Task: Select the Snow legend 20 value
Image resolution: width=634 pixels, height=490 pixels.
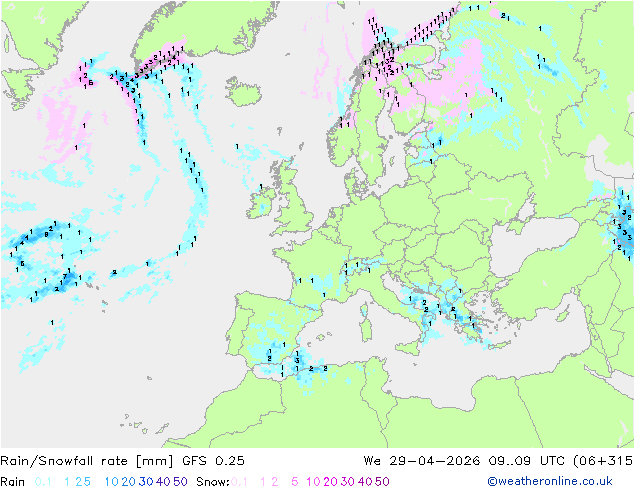Action: click(x=330, y=482)
